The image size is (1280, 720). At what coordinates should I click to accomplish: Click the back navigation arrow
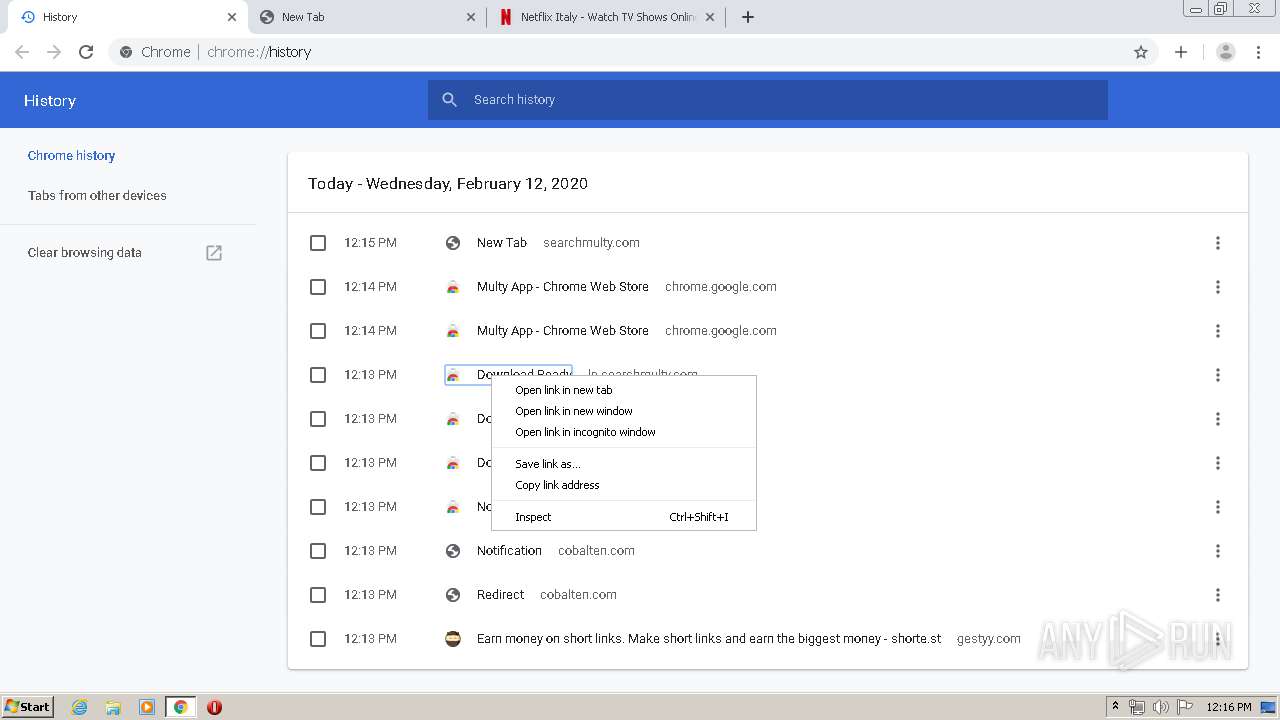point(22,52)
